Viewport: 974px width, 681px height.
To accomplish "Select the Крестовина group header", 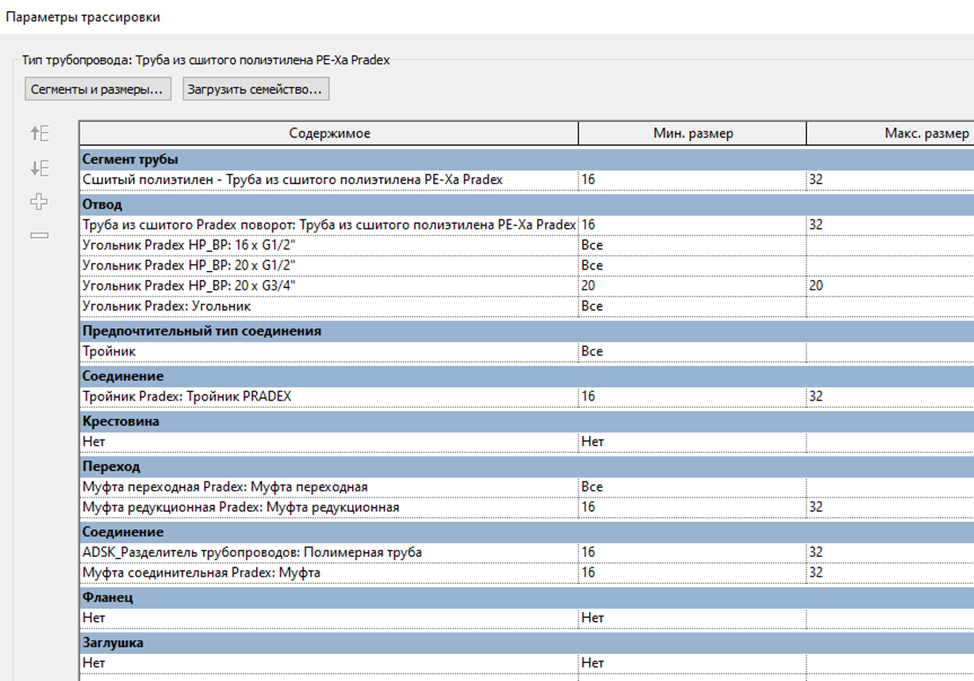I will click(x=527, y=421).
